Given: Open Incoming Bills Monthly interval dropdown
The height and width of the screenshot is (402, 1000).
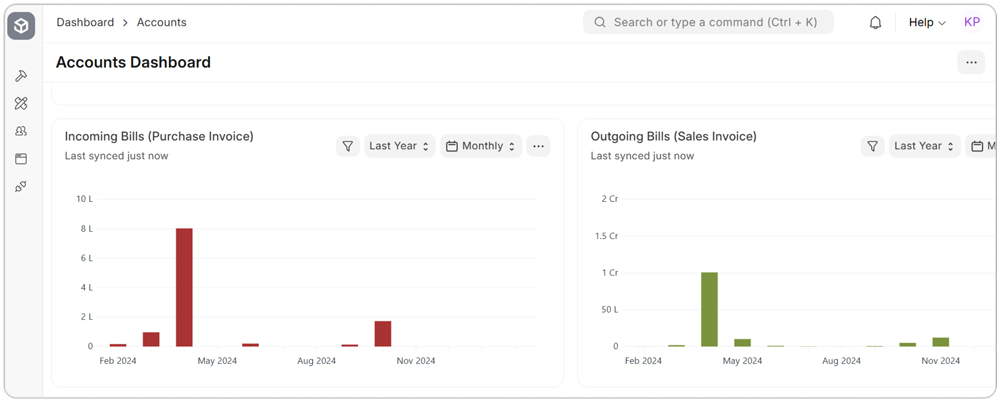Looking at the screenshot, I should click(482, 146).
